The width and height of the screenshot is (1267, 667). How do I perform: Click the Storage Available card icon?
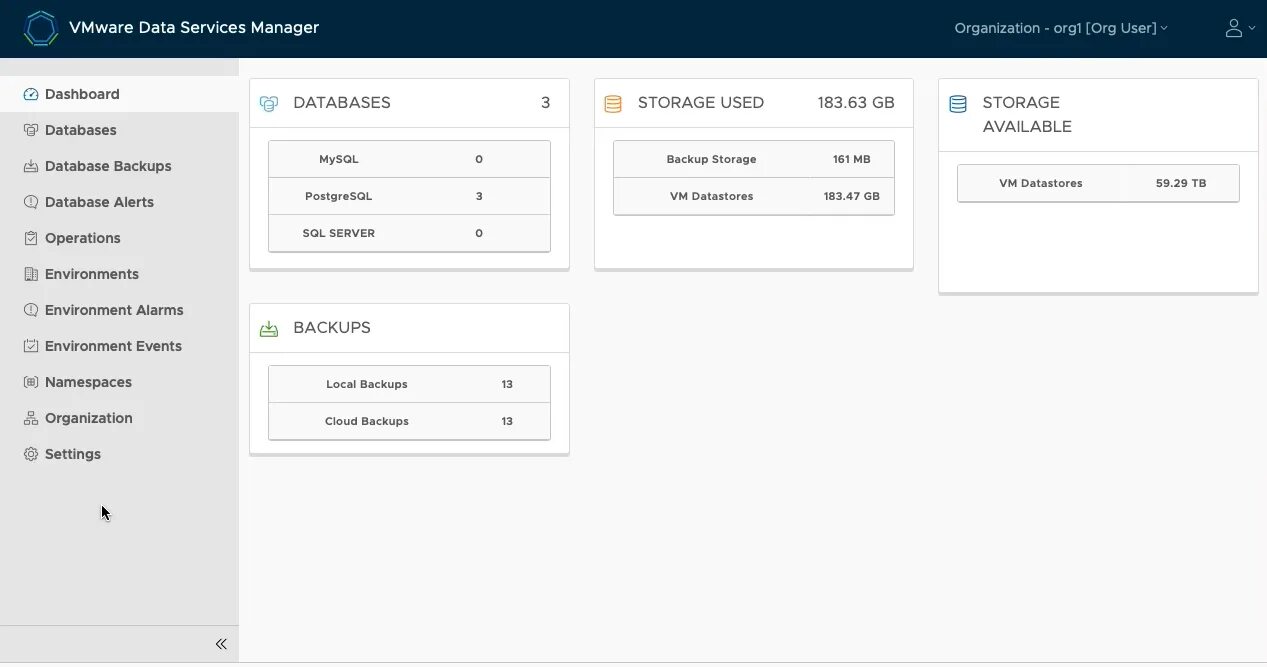pos(958,103)
